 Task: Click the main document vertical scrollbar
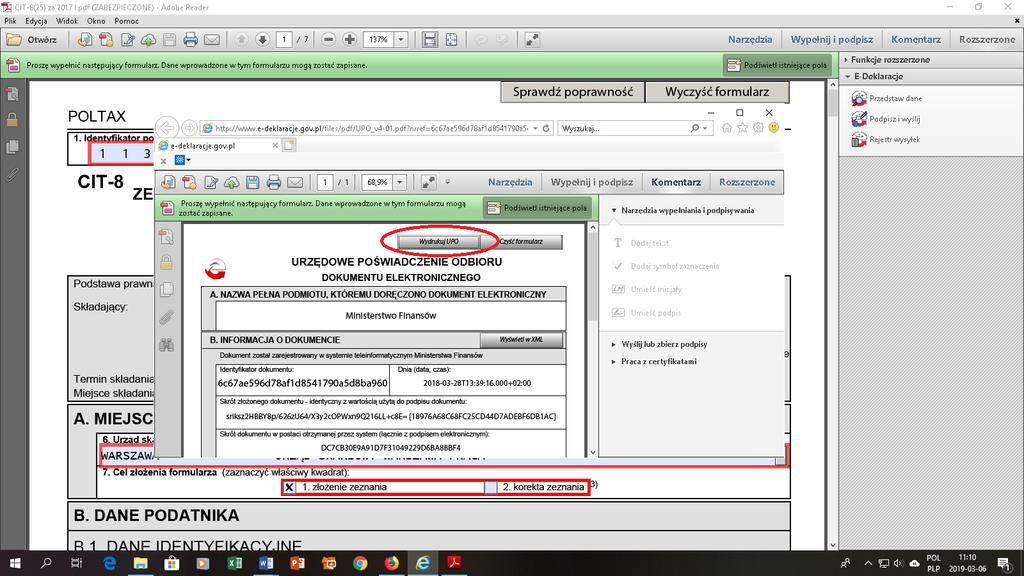[833, 313]
